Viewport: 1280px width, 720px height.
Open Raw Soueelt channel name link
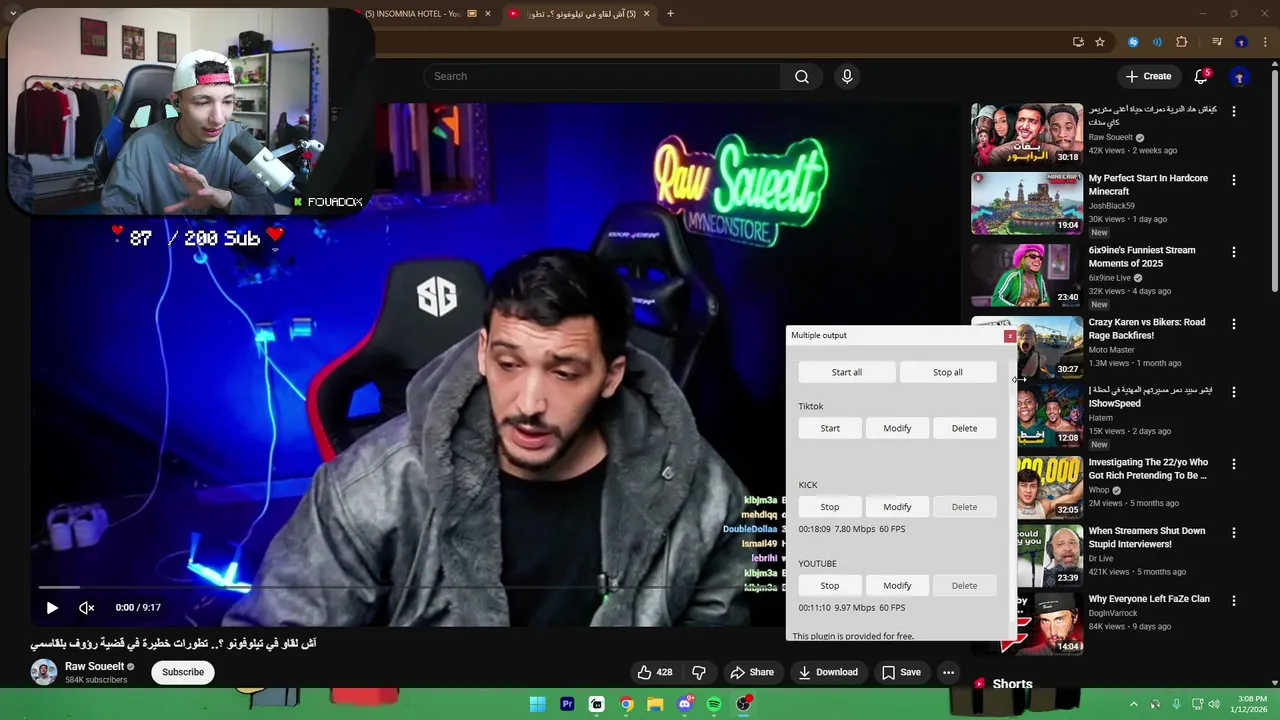95,666
